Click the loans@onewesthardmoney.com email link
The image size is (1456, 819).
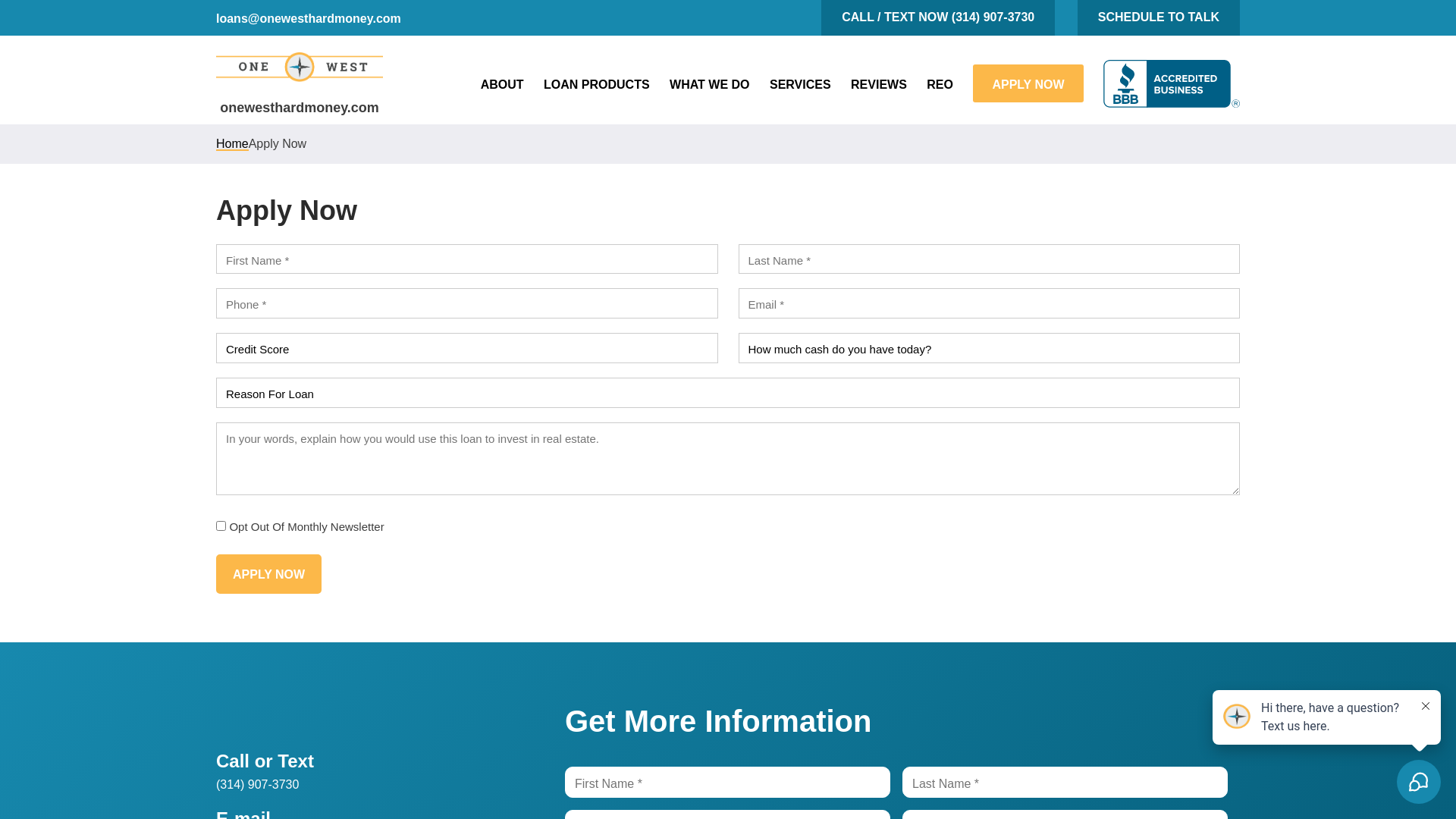pos(308,18)
